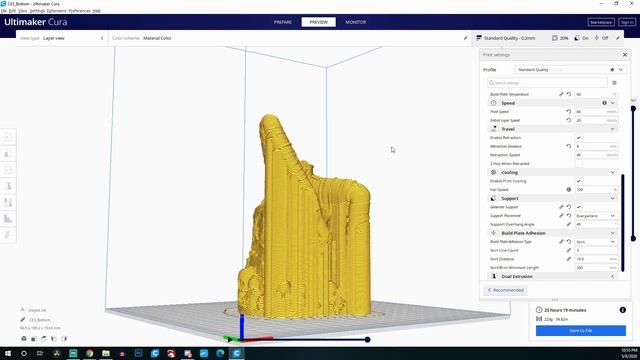Select the Support Blocker tool
640x360 pixels.
coord(8,219)
